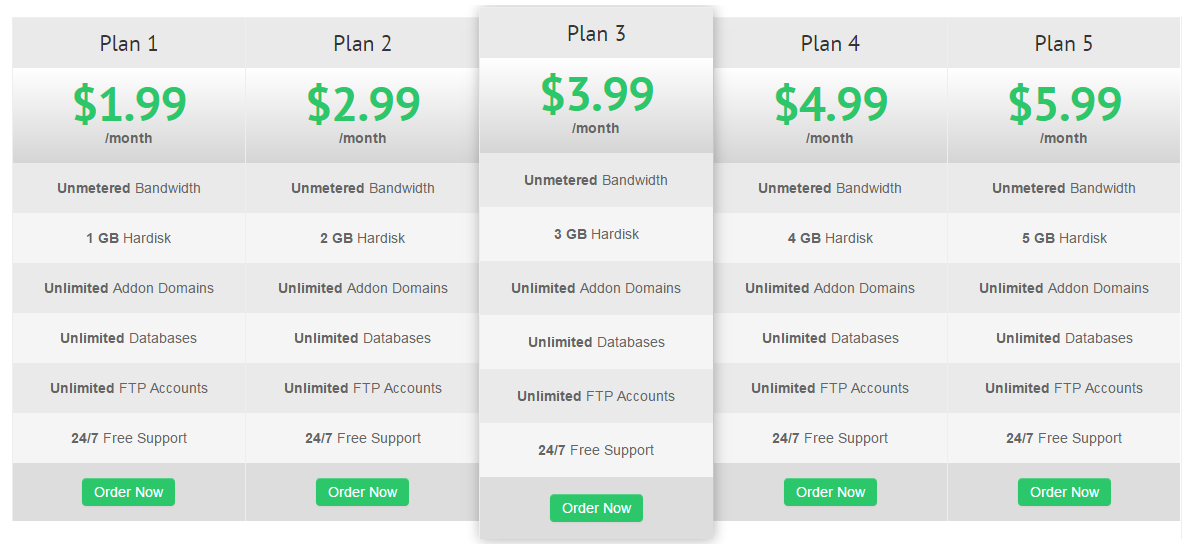Click Order Now button for Plan 2
Viewport: 1191px width, 544px height.
coord(362,492)
